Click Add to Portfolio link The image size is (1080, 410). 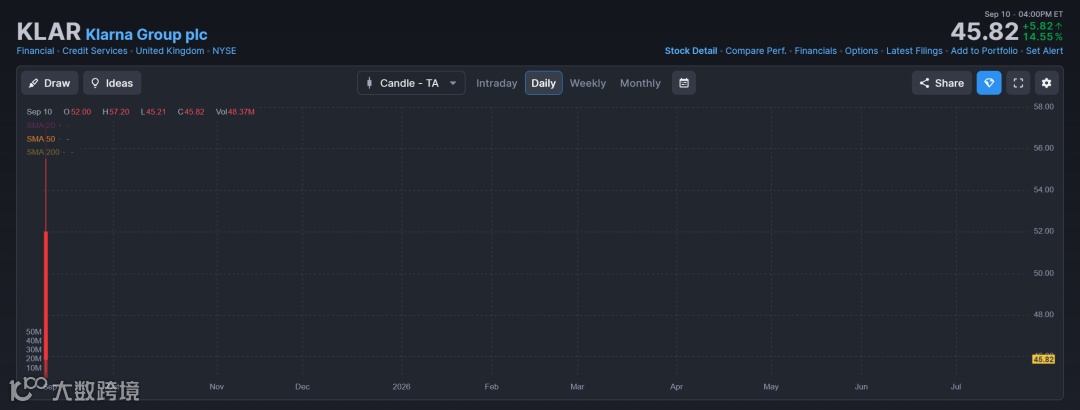point(984,51)
